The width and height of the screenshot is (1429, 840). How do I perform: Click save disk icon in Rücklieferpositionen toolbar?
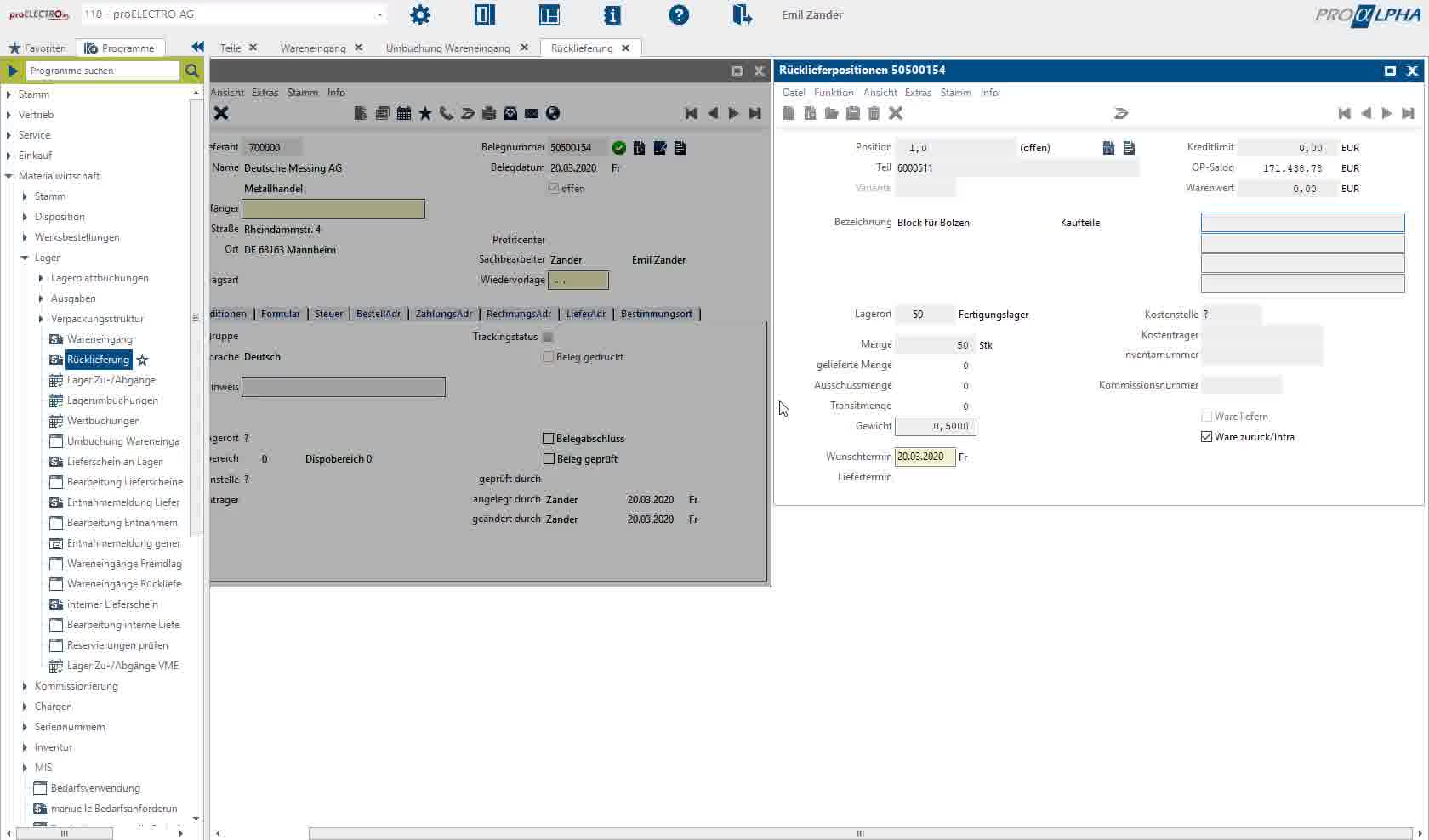pyautogui.click(x=853, y=113)
